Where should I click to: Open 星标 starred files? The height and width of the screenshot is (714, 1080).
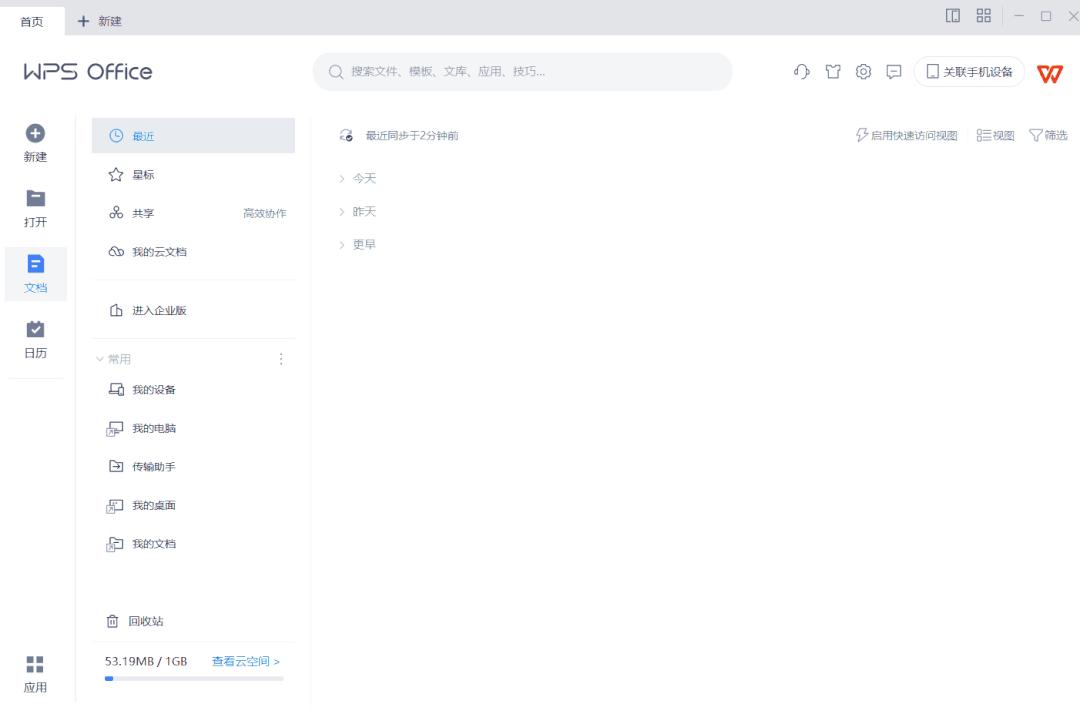tap(194, 175)
